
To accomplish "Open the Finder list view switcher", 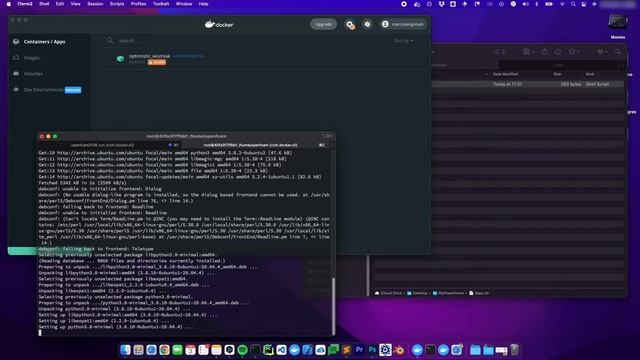I will point(500,52).
